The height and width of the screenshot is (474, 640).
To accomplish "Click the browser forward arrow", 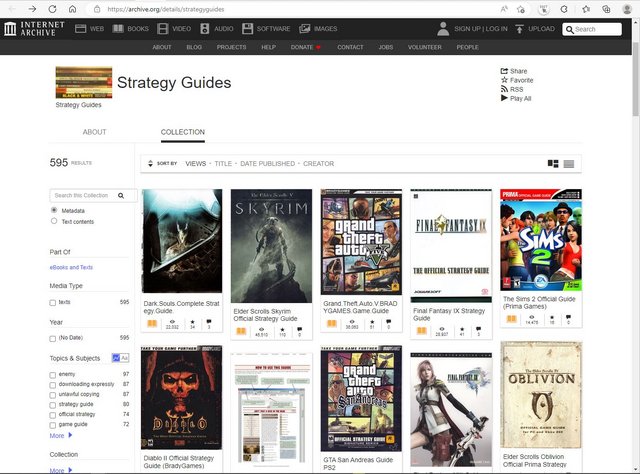I will pyautogui.click(x=32, y=9).
